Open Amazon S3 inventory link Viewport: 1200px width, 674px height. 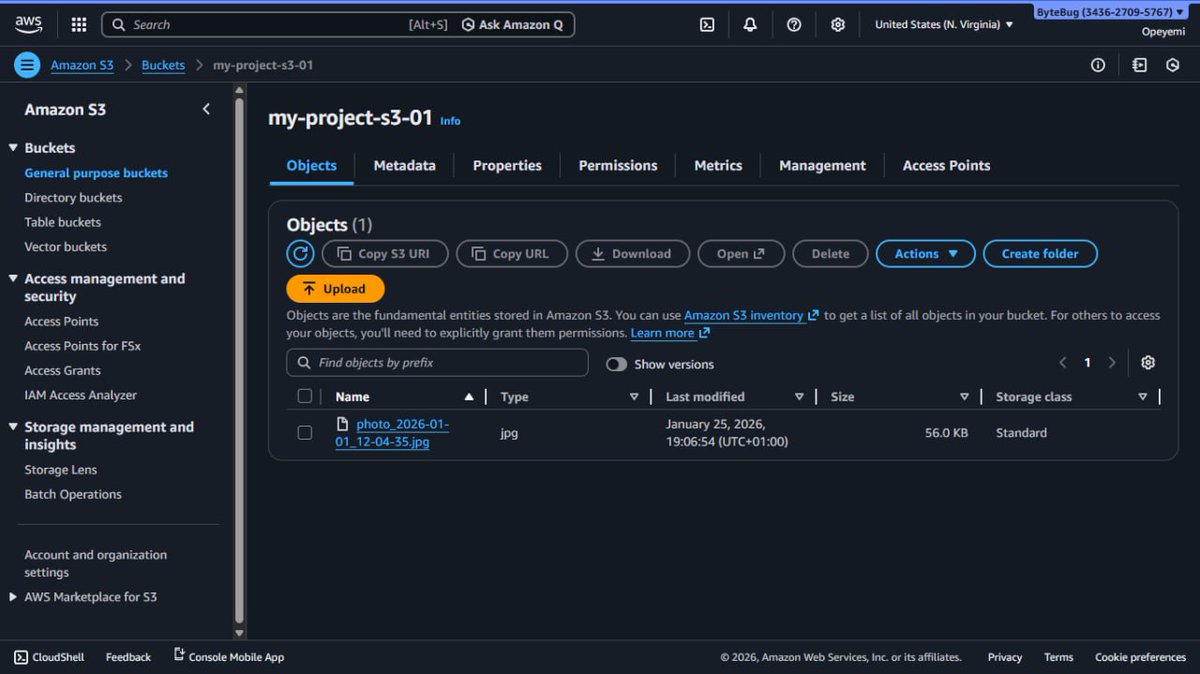751,315
